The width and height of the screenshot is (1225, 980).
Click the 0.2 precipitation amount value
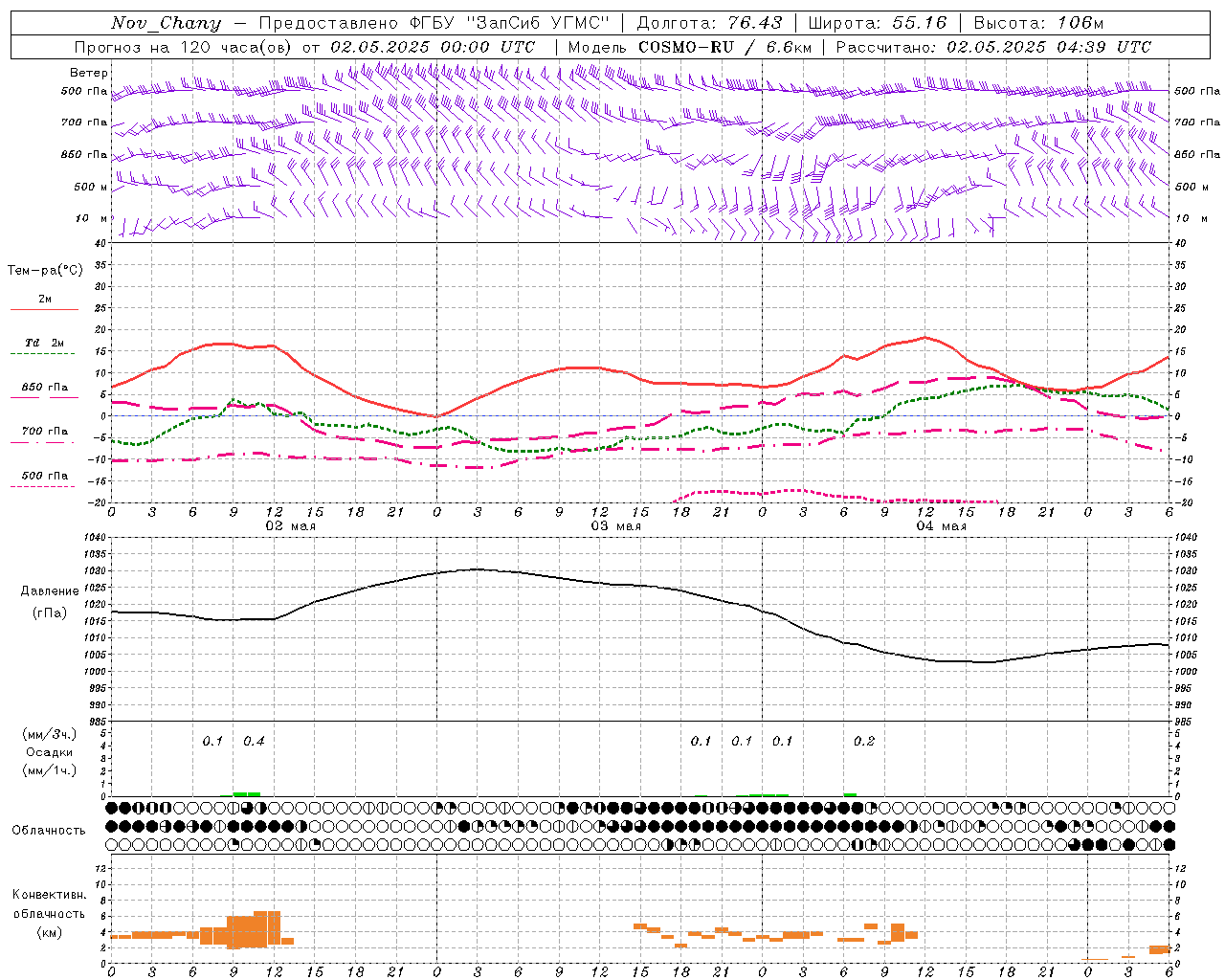point(864,741)
